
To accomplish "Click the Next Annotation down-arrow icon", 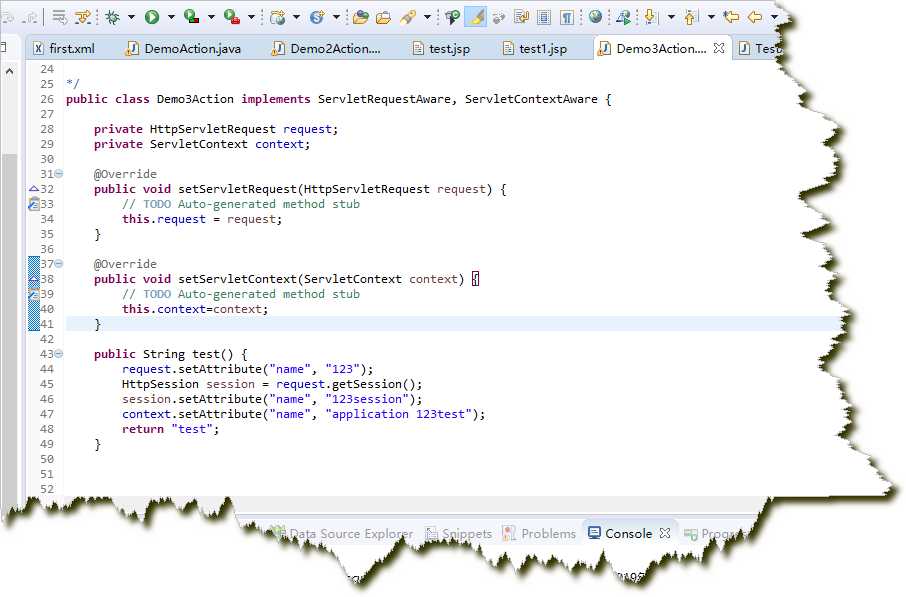I will (650, 17).
